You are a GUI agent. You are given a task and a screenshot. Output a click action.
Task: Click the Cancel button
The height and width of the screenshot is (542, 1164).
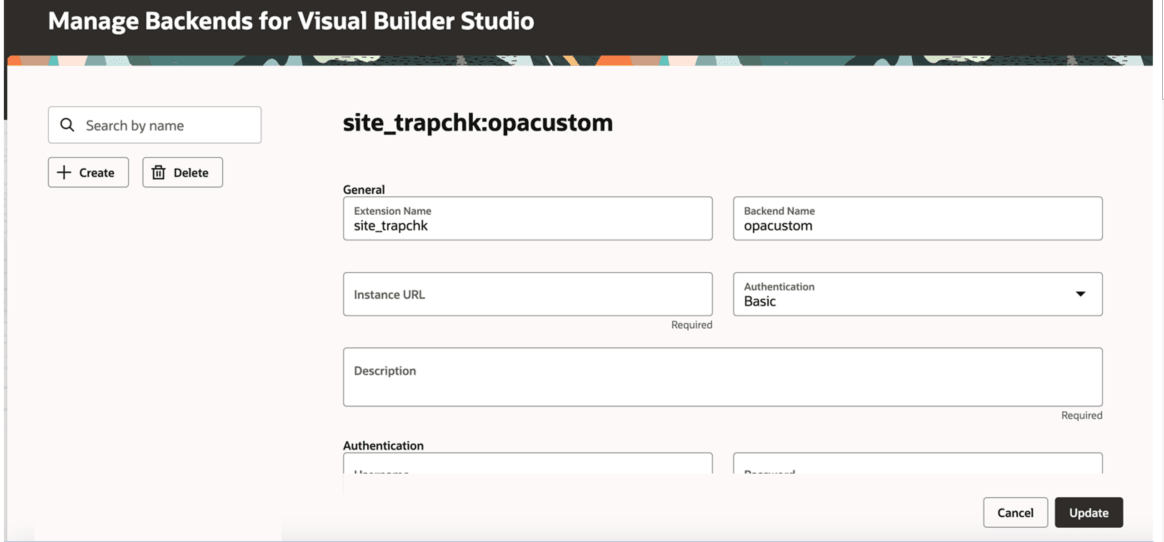click(1015, 512)
